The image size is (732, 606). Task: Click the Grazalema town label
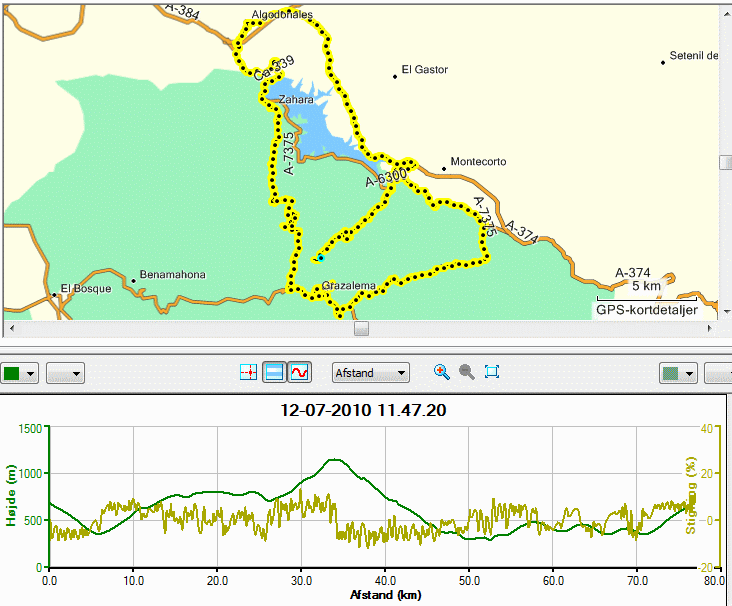(x=349, y=285)
